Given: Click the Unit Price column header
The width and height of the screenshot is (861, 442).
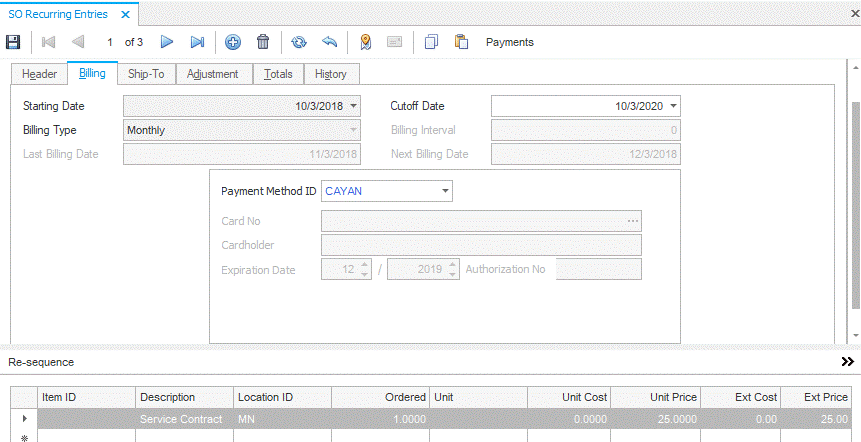Looking at the screenshot, I should [x=656, y=397].
